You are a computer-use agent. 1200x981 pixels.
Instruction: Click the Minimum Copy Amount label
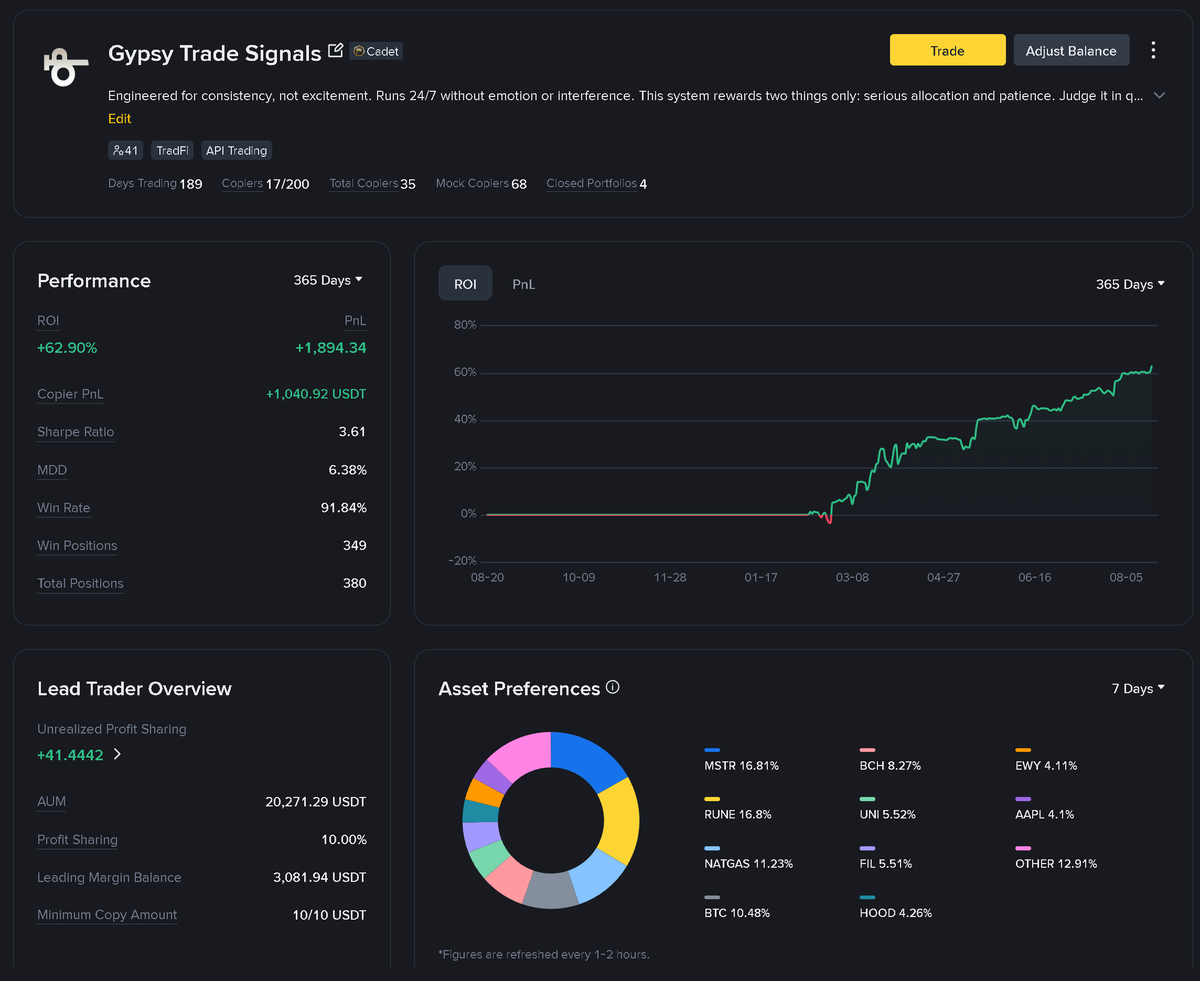click(107, 915)
